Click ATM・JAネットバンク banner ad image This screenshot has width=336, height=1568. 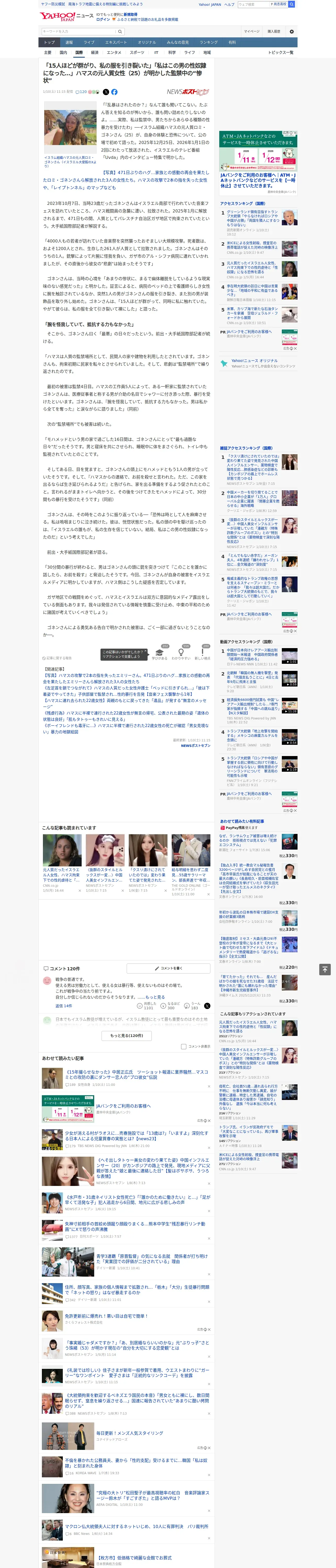coord(258,151)
